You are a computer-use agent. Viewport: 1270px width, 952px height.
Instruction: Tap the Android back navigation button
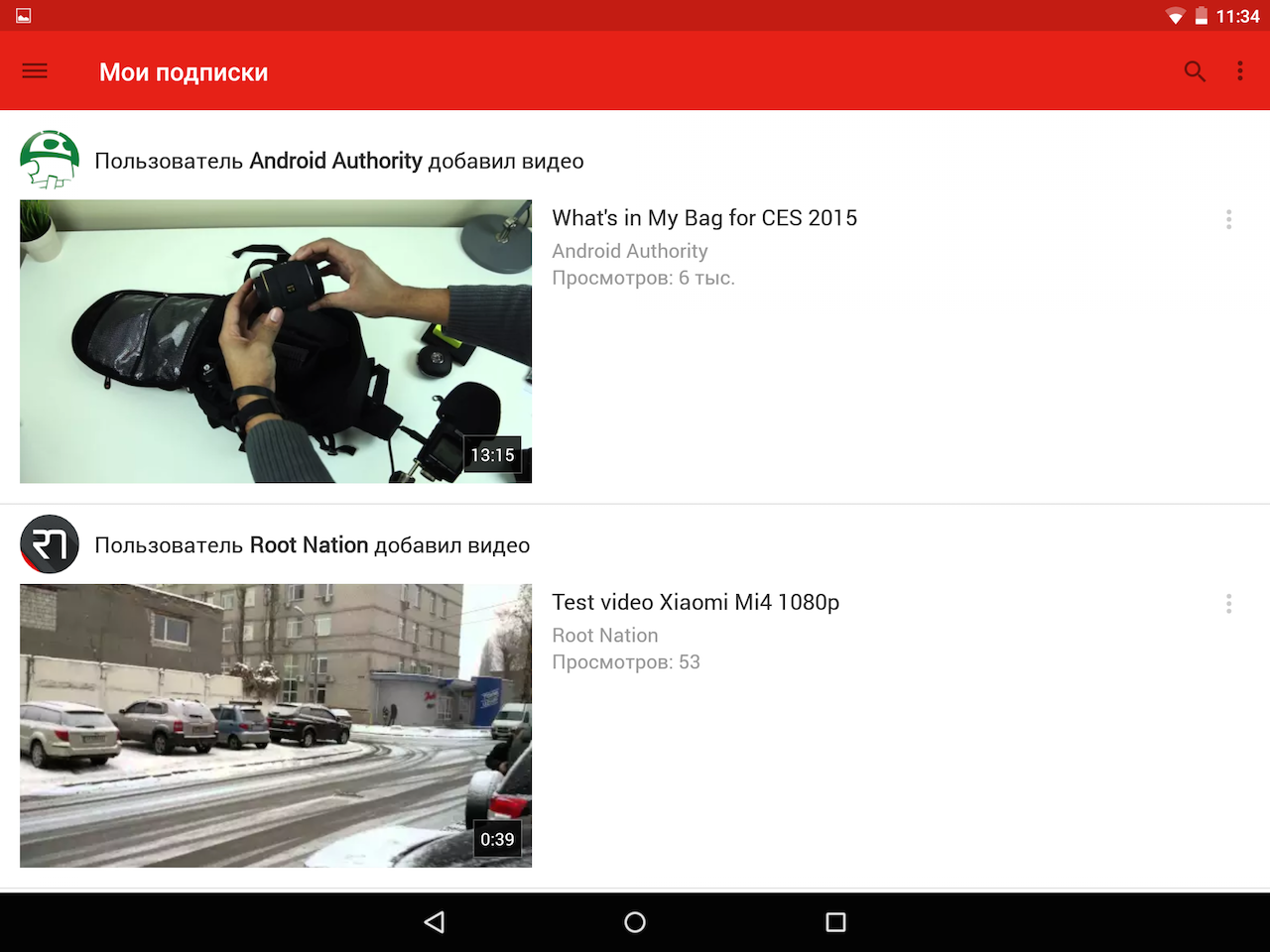[x=434, y=922]
